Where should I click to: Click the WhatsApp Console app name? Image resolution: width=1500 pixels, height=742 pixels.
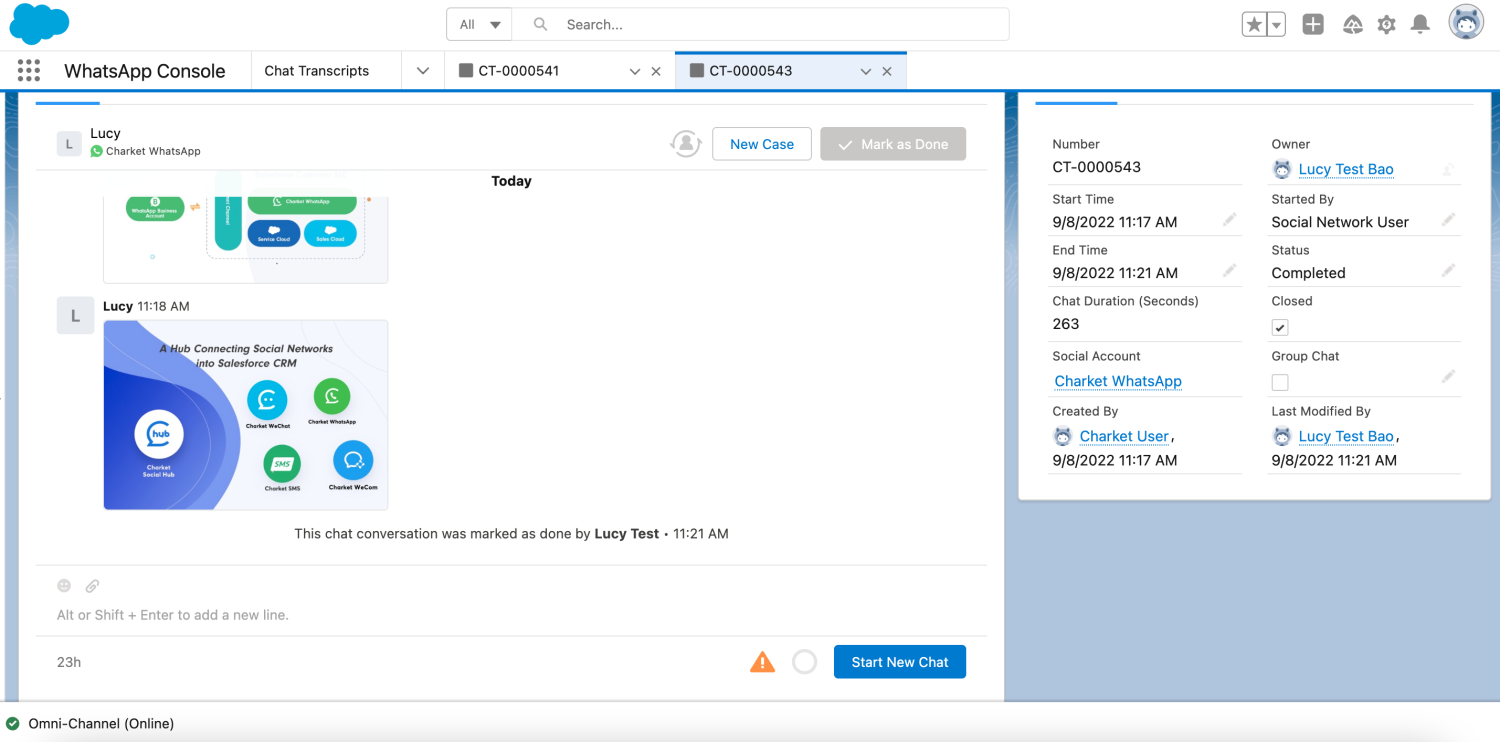click(x=145, y=71)
